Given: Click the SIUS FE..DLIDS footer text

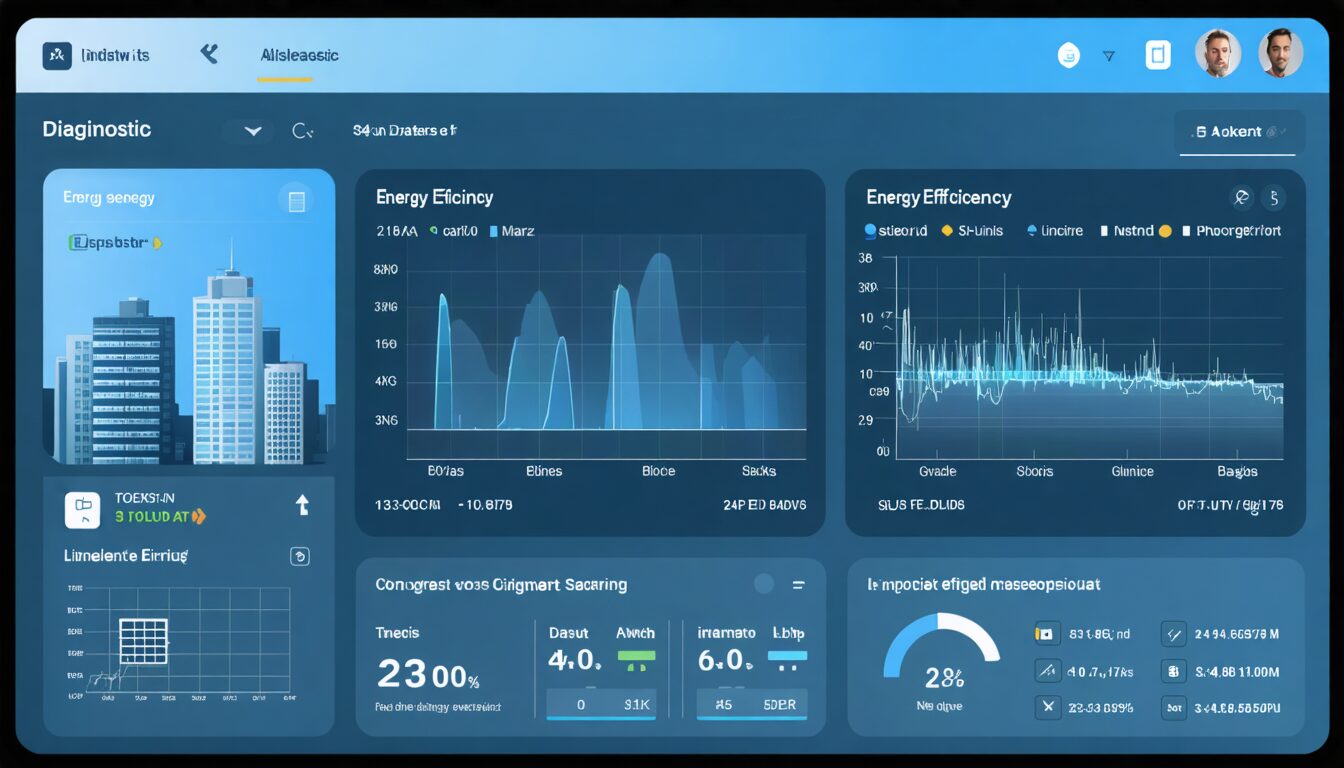Looking at the screenshot, I should pos(921,505).
